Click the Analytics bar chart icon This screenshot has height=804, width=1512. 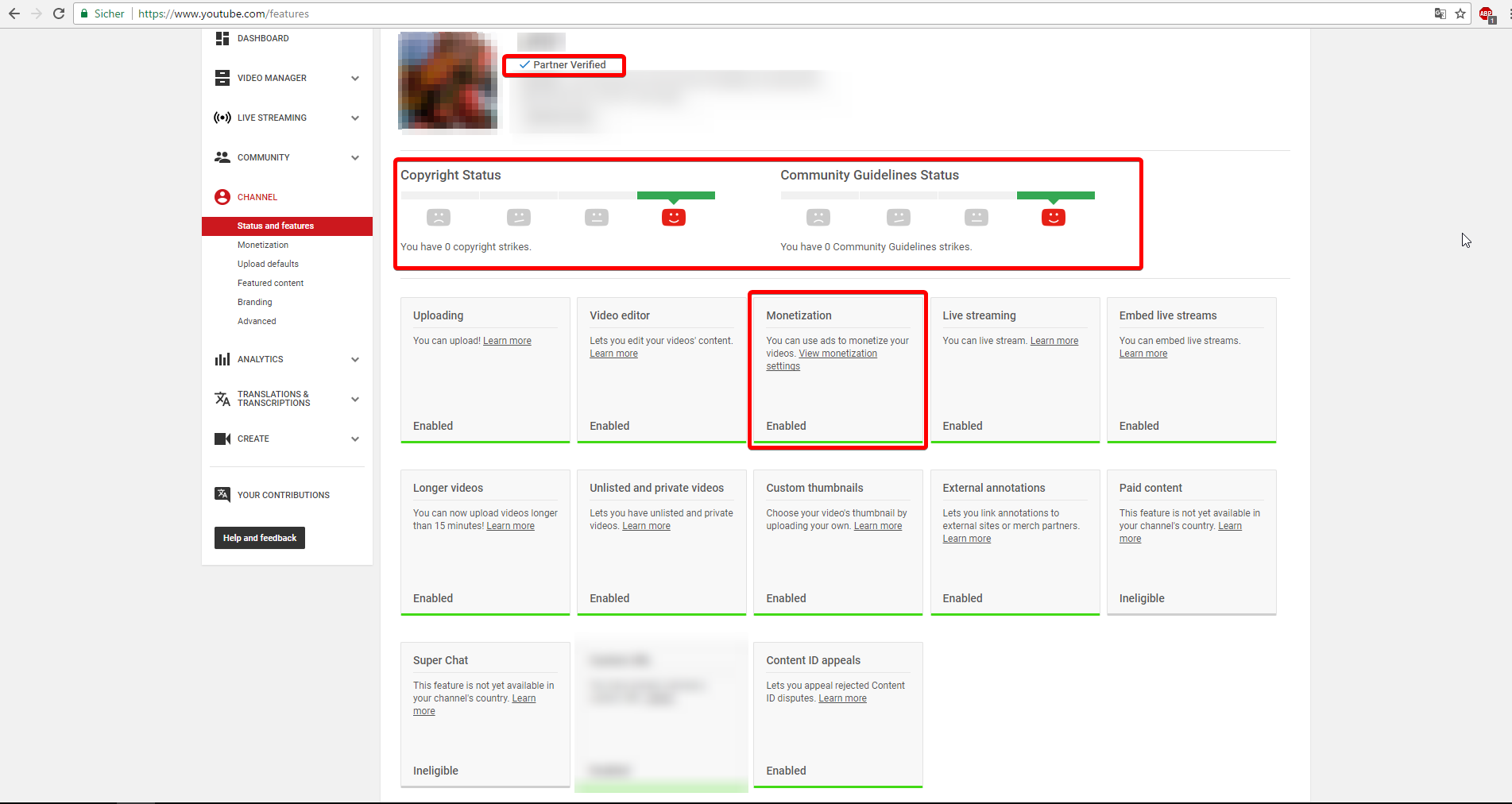click(222, 359)
